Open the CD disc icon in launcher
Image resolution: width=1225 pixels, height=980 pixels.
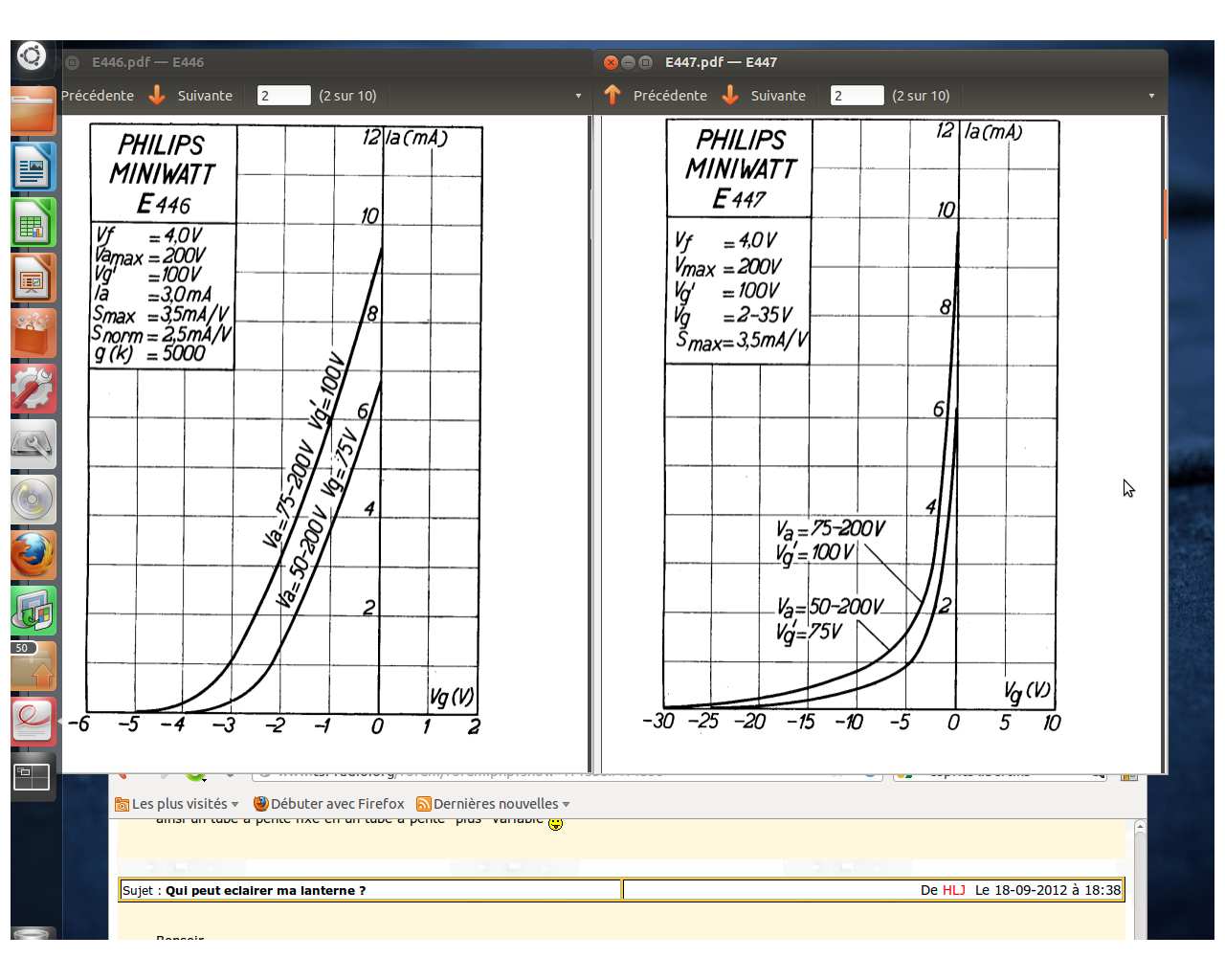33,500
